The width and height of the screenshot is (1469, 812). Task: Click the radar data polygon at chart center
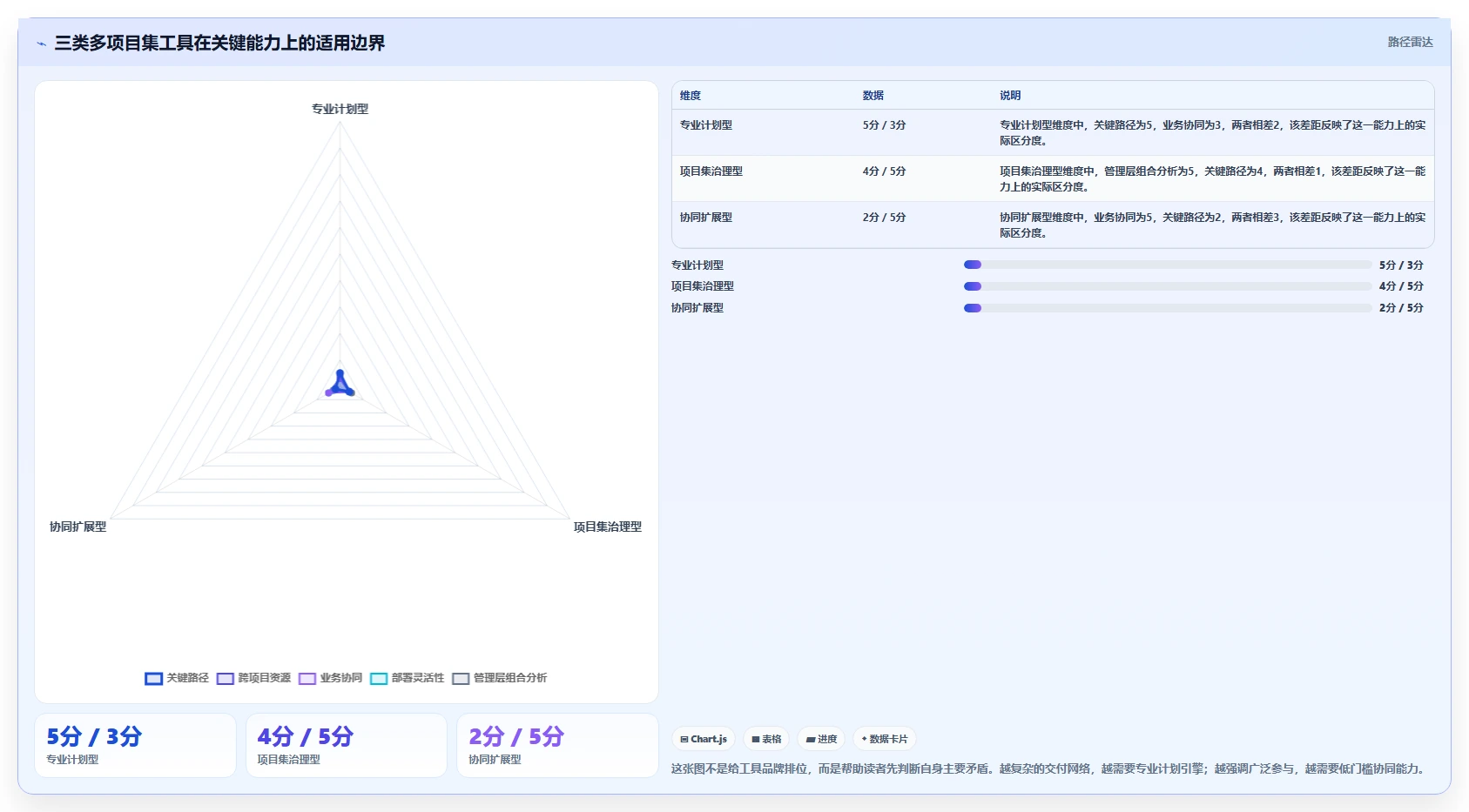point(340,384)
